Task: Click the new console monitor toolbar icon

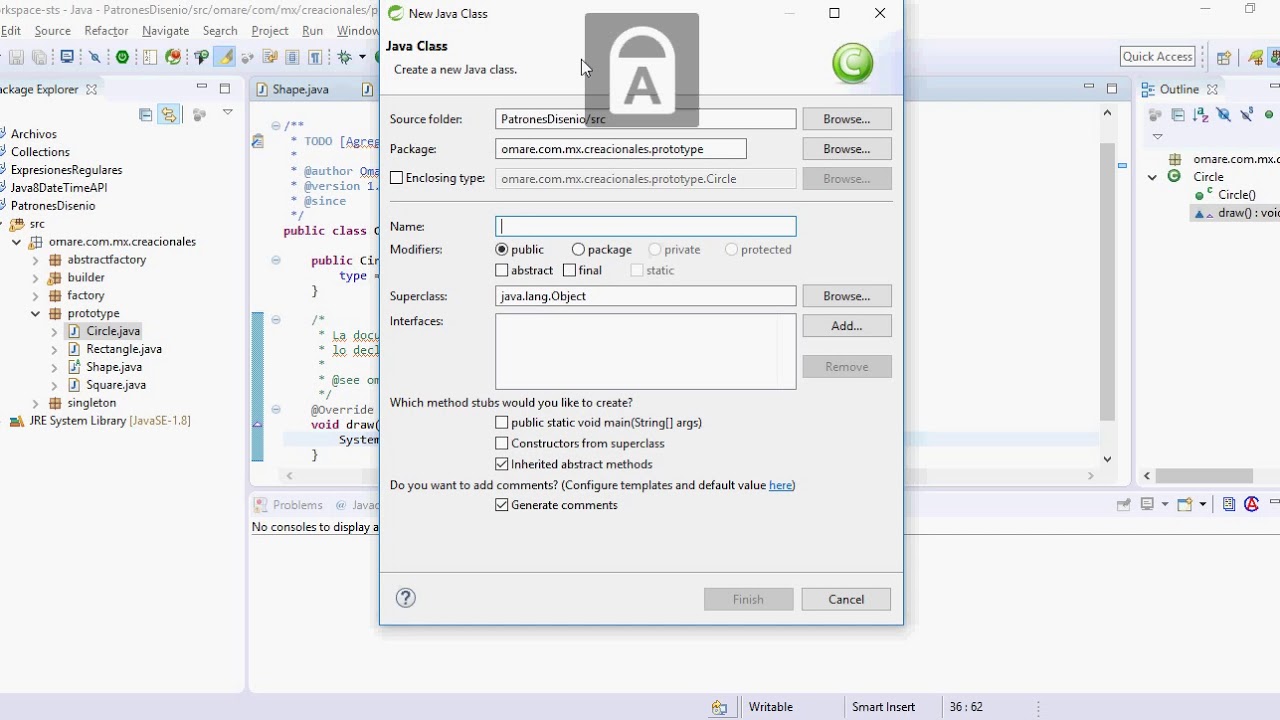Action: pyautogui.click(x=67, y=57)
